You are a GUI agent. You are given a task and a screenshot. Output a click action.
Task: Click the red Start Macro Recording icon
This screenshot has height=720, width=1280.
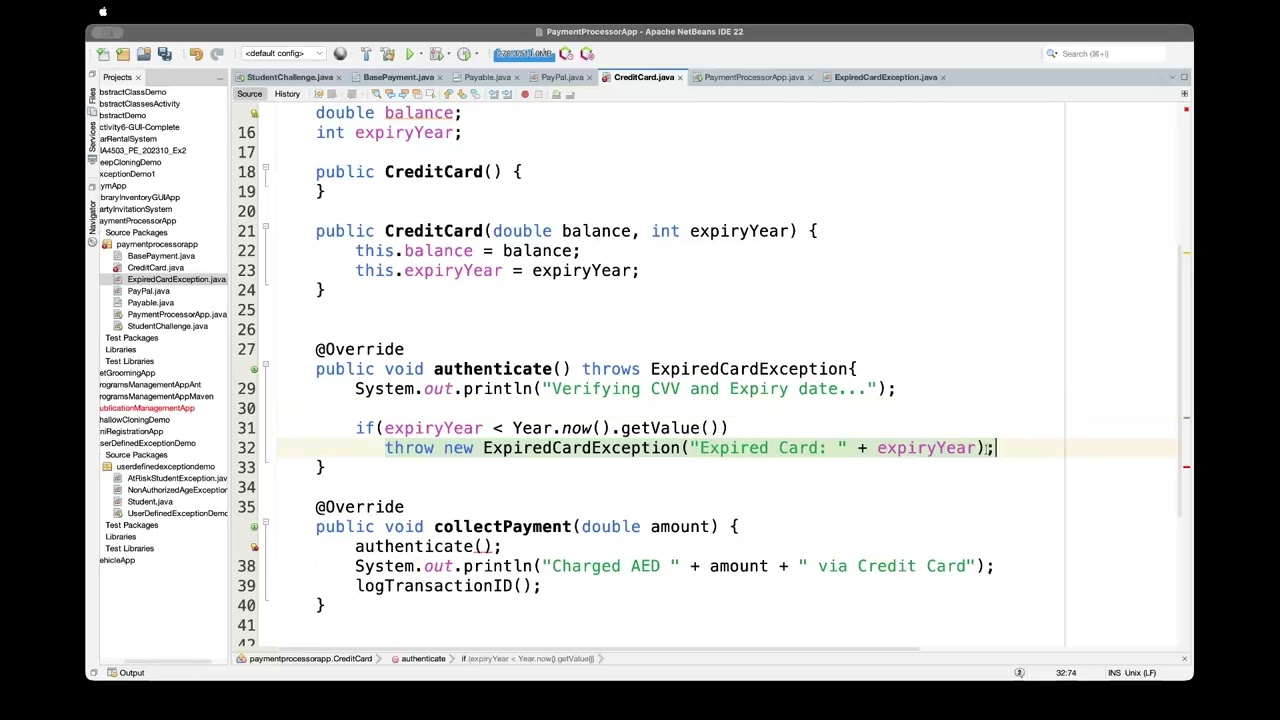pos(525,94)
